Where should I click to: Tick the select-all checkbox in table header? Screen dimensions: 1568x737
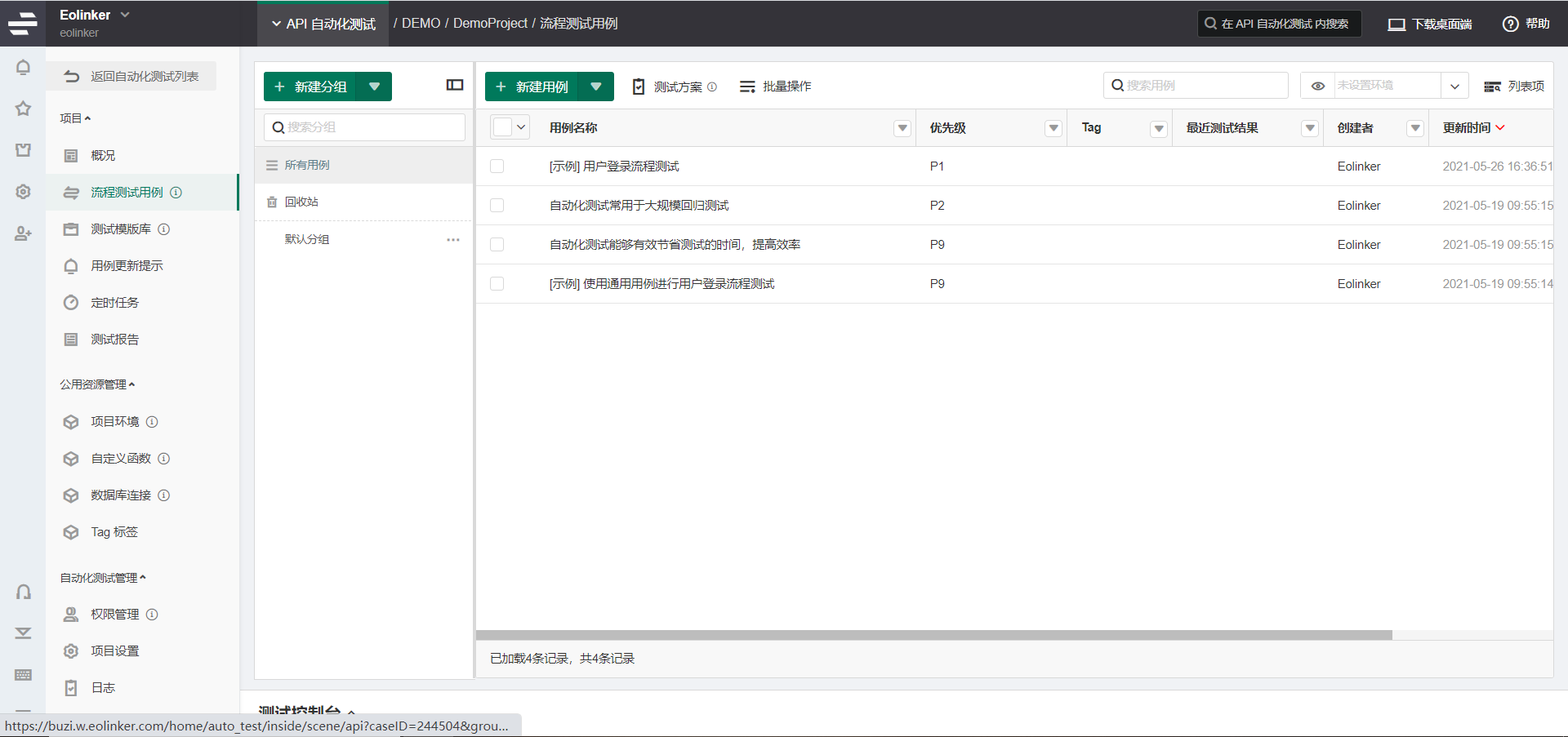[x=502, y=127]
